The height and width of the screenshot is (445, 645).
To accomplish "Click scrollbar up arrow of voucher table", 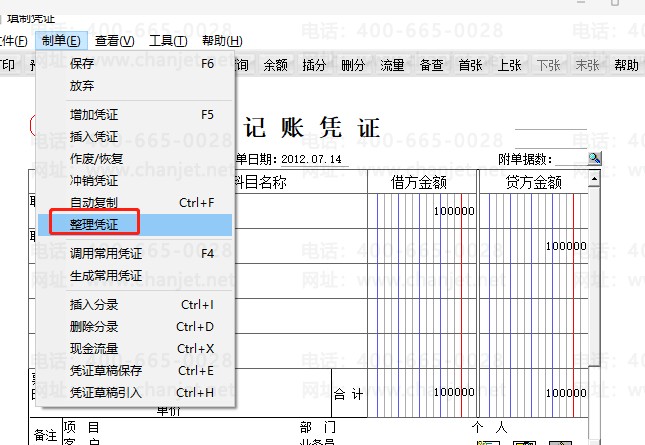I will [594, 179].
